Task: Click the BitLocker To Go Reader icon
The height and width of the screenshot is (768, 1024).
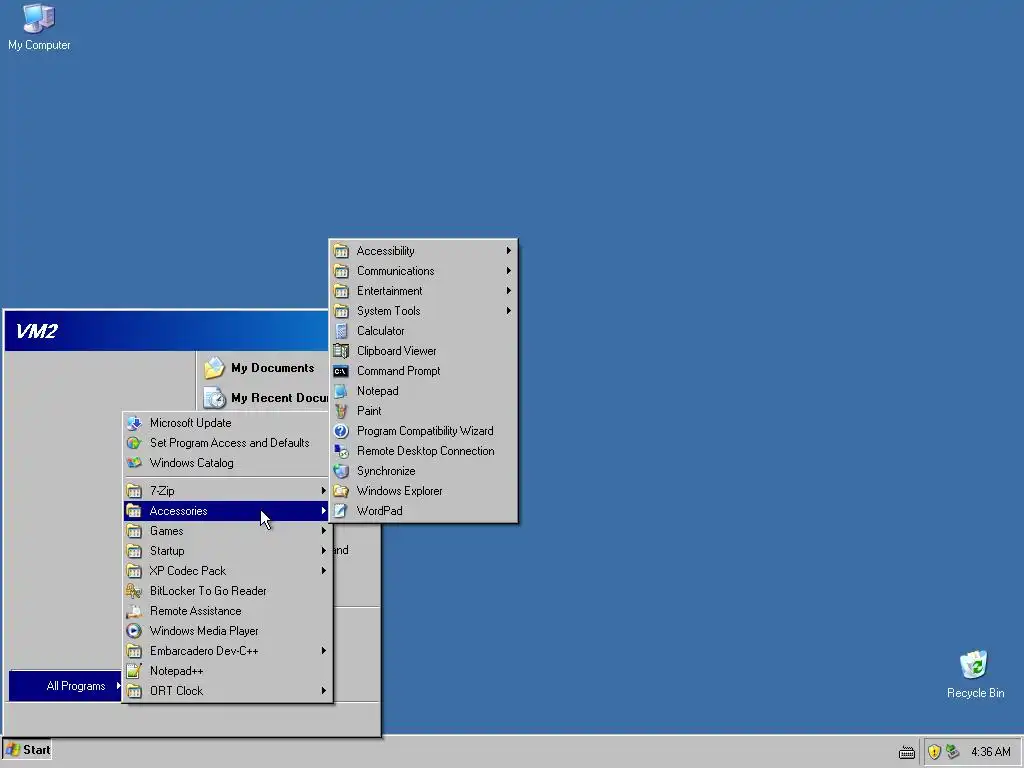Action: click(x=134, y=591)
